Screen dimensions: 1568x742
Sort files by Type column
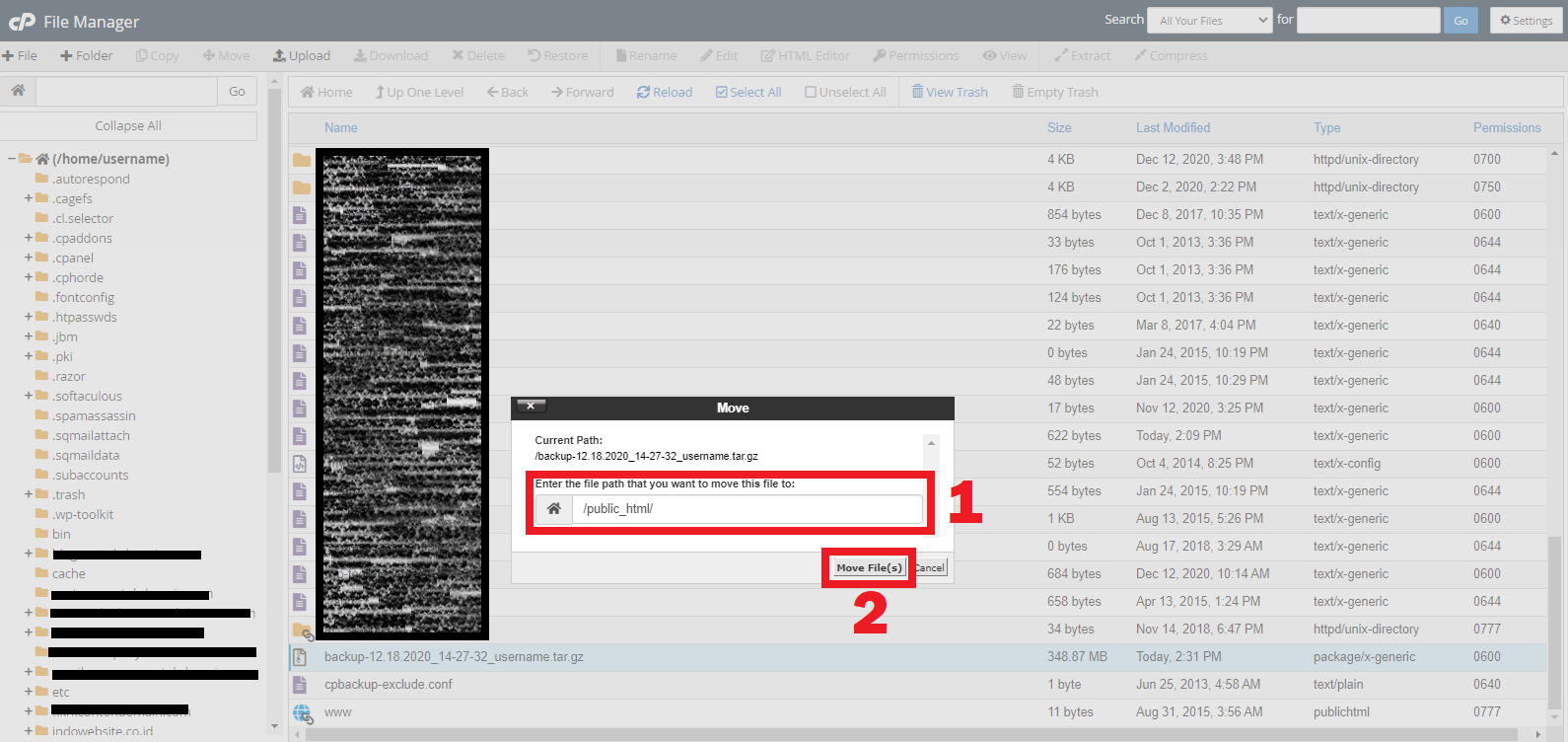click(x=1326, y=127)
